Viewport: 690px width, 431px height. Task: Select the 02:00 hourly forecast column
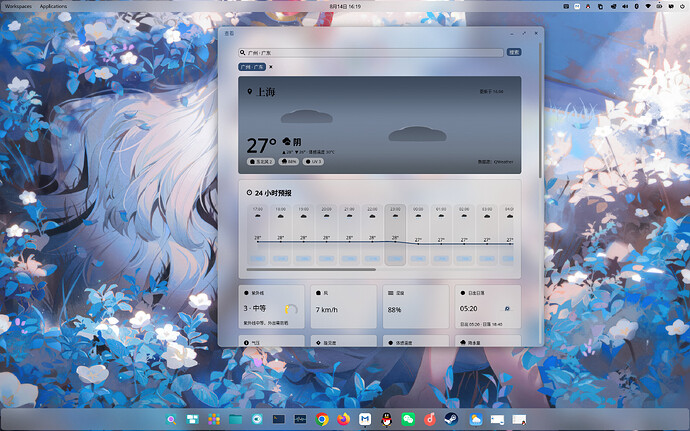(x=464, y=235)
